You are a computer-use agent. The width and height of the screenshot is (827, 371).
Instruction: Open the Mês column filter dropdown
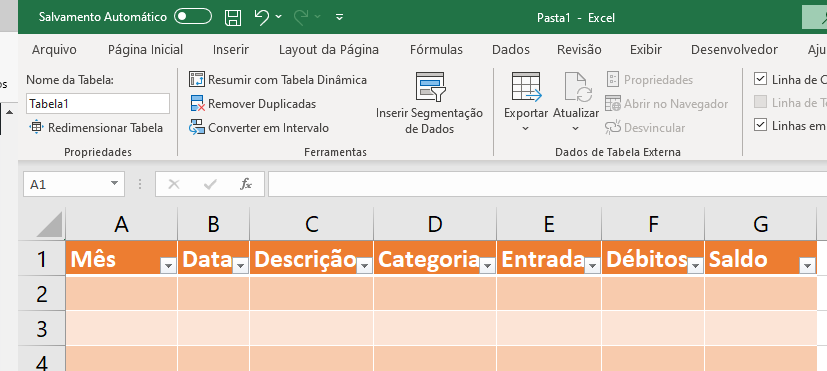(169, 267)
